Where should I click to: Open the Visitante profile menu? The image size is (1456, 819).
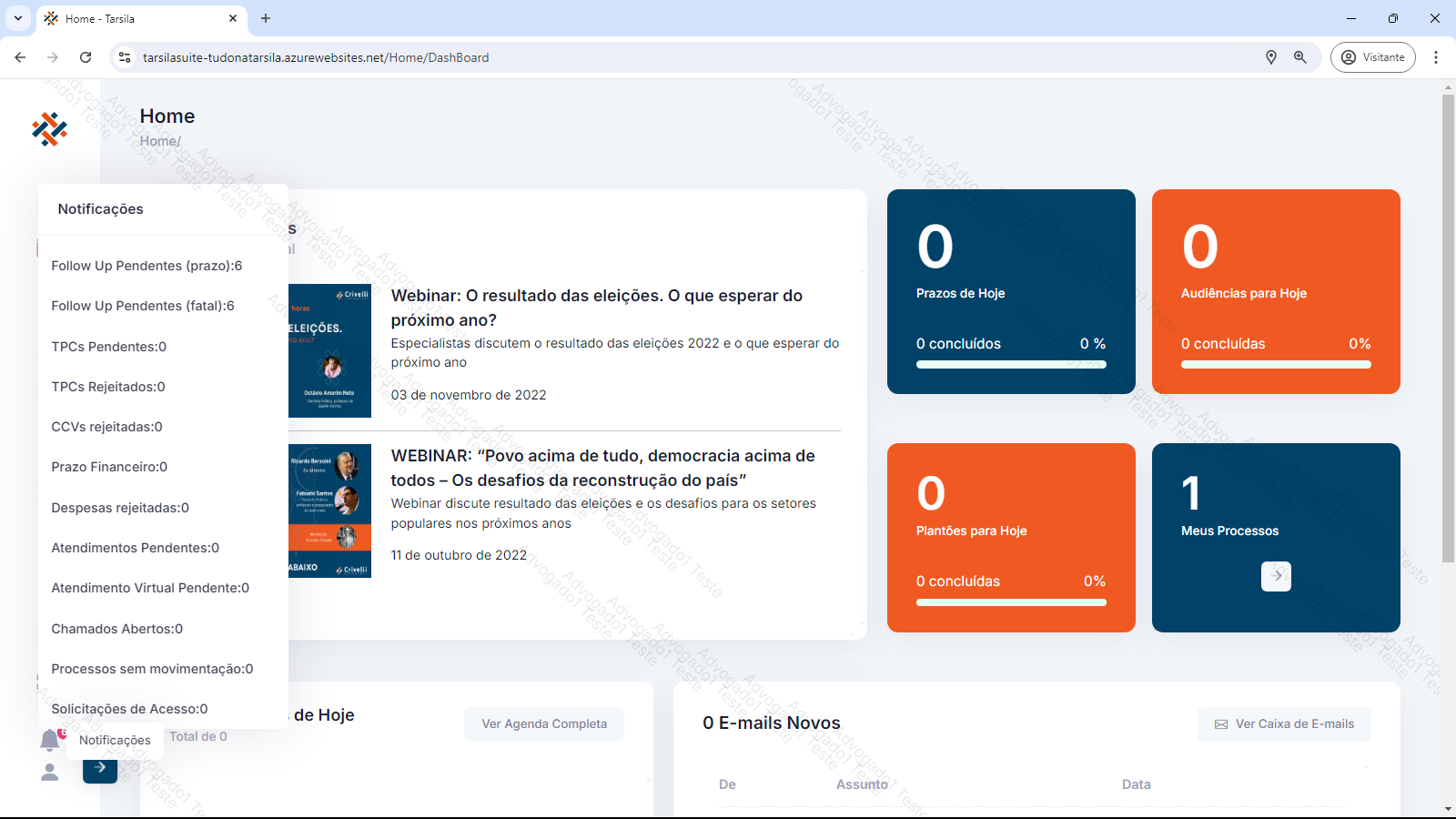point(1372,57)
